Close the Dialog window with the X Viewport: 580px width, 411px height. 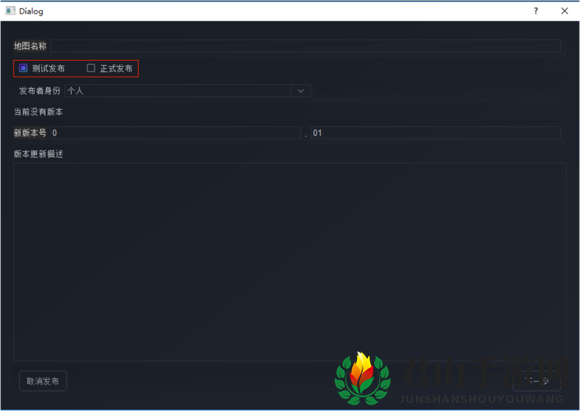tap(564, 11)
